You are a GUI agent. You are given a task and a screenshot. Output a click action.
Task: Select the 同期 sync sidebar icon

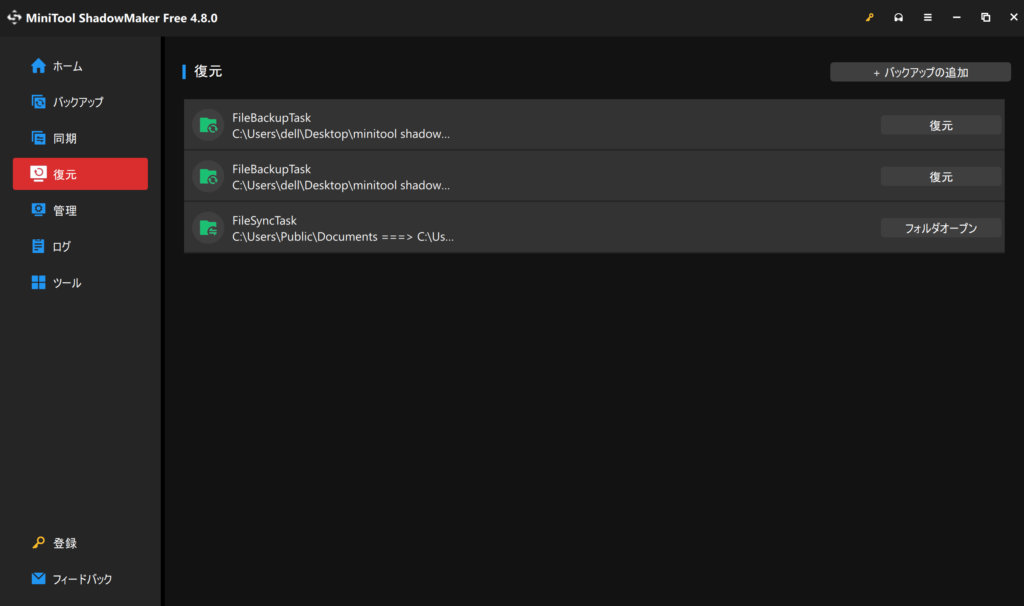click(x=39, y=138)
